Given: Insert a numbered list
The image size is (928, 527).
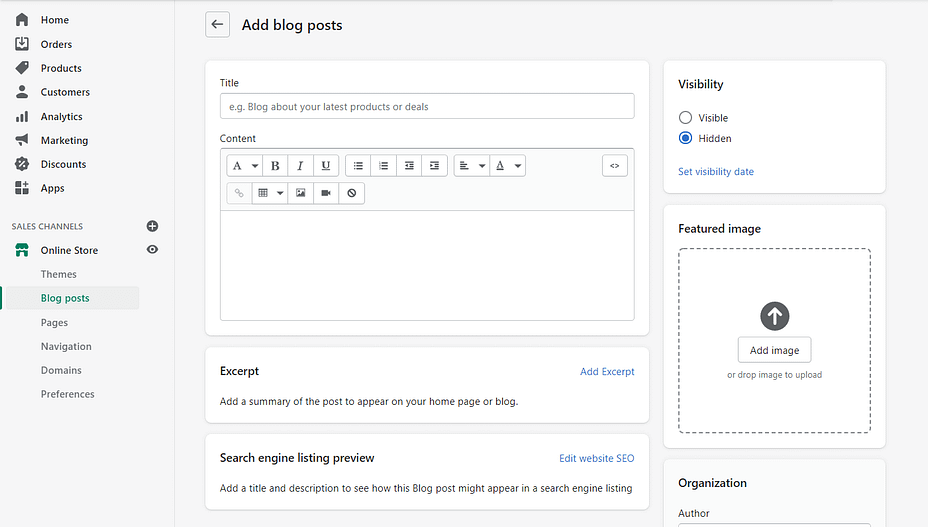Looking at the screenshot, I should 384,166.
